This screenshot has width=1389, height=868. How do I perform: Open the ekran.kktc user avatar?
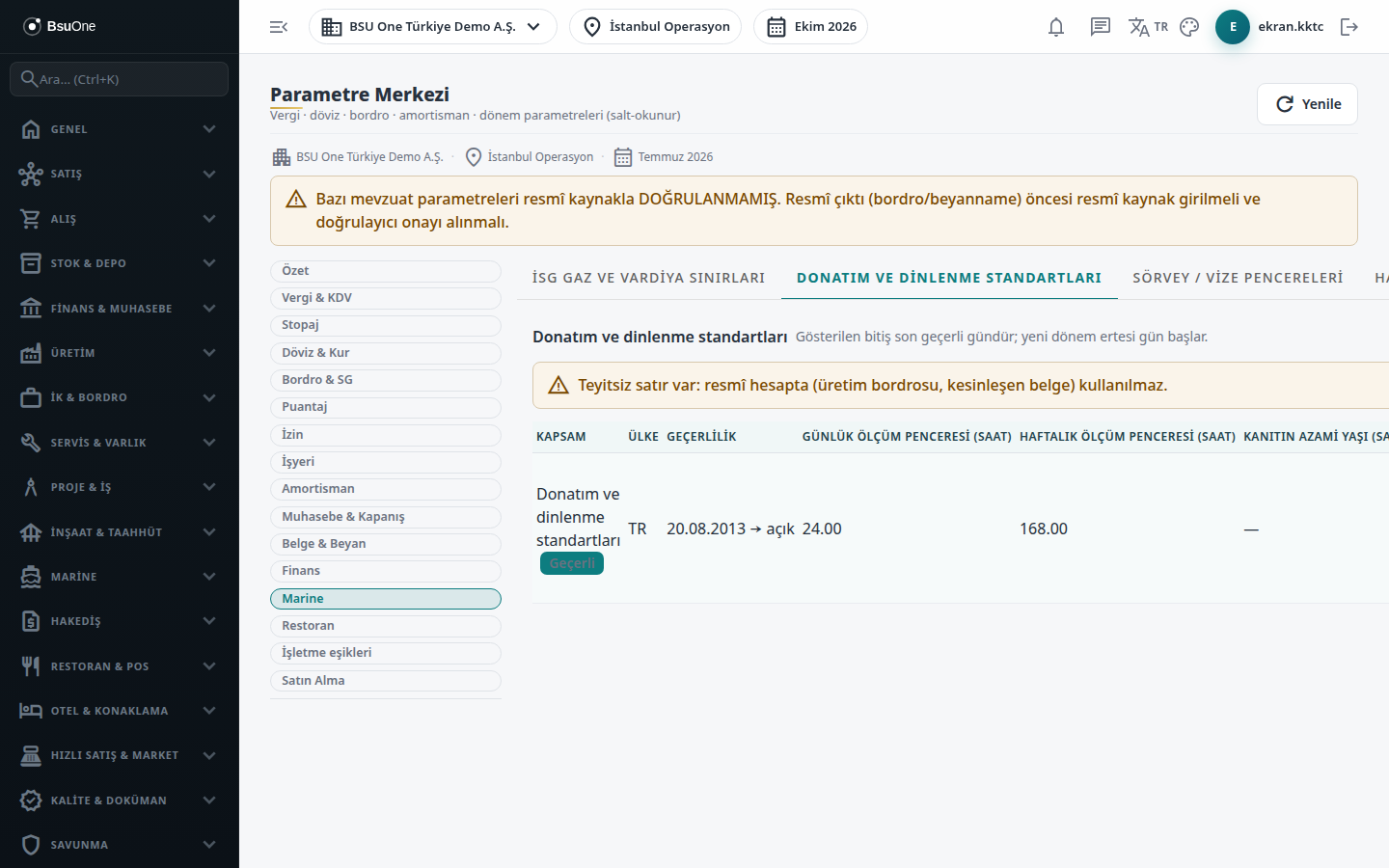[x=1233, y=27]
